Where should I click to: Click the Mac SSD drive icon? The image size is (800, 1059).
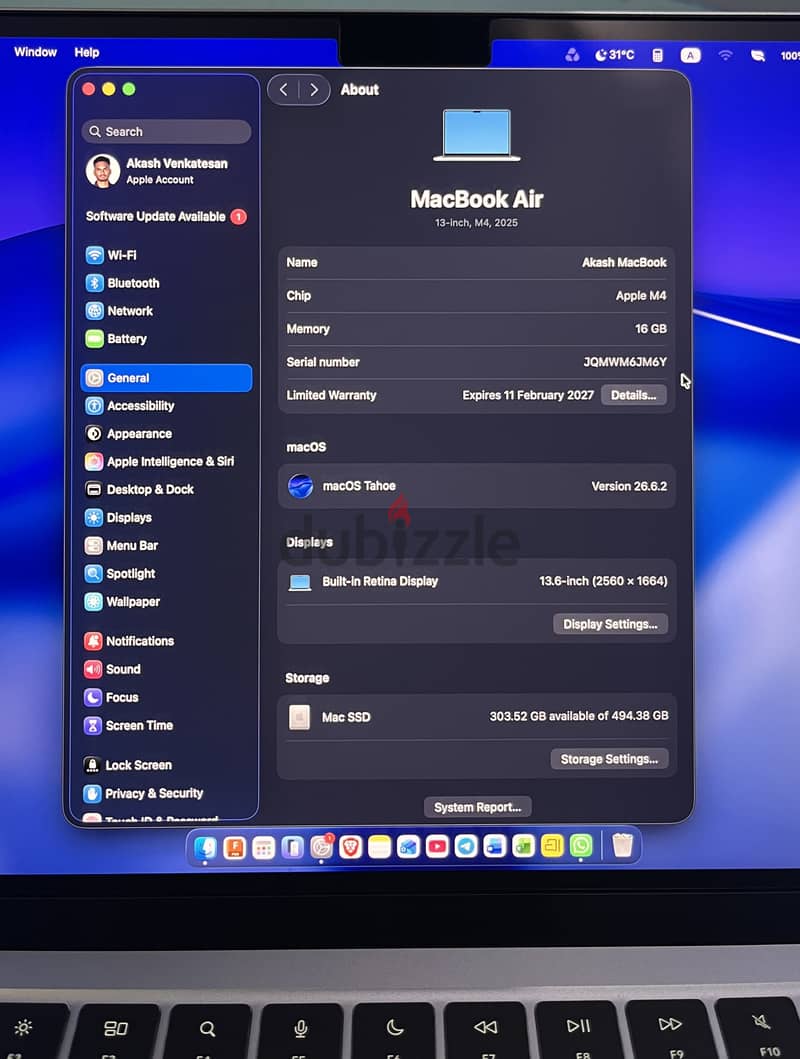pyautogui.click(x=299, y=717)
